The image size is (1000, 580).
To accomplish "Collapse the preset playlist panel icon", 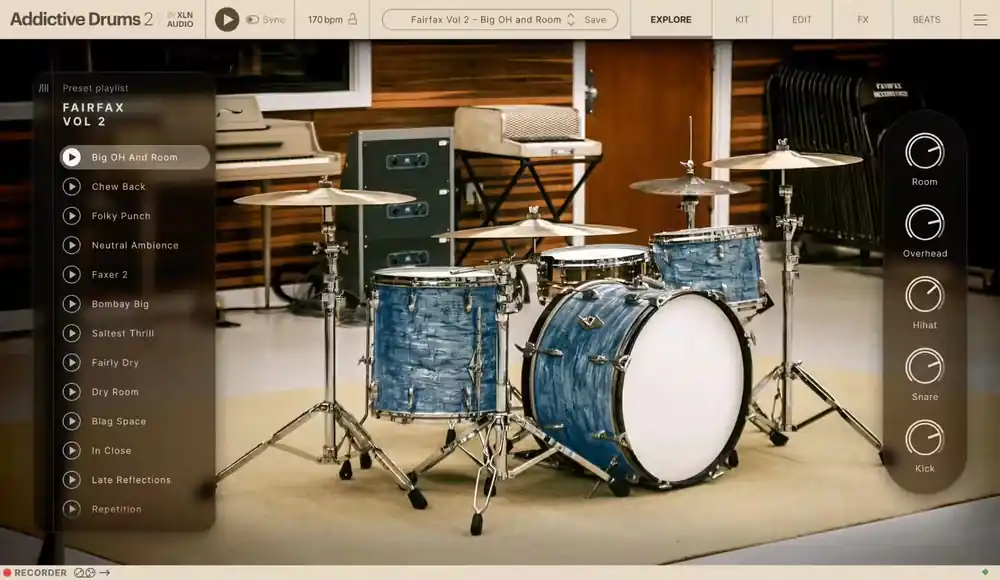I will coord(43,88).
